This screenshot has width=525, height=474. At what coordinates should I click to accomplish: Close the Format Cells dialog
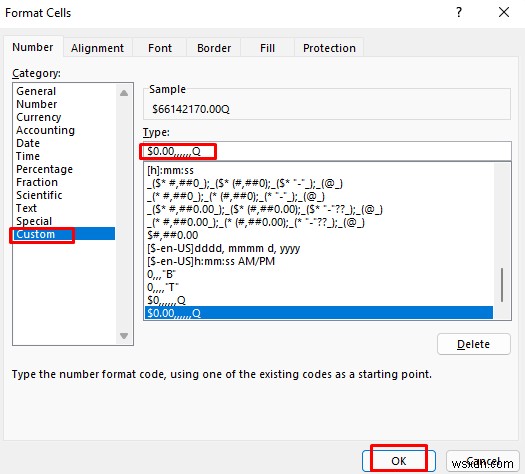[x=504, y=13]
